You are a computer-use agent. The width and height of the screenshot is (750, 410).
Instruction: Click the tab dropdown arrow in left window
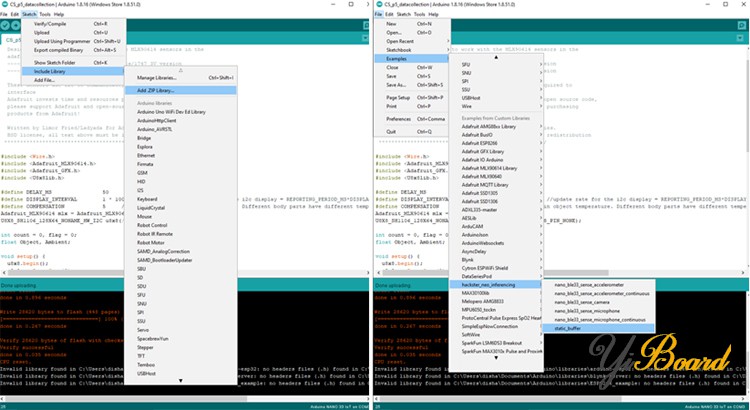coord(364,40)
